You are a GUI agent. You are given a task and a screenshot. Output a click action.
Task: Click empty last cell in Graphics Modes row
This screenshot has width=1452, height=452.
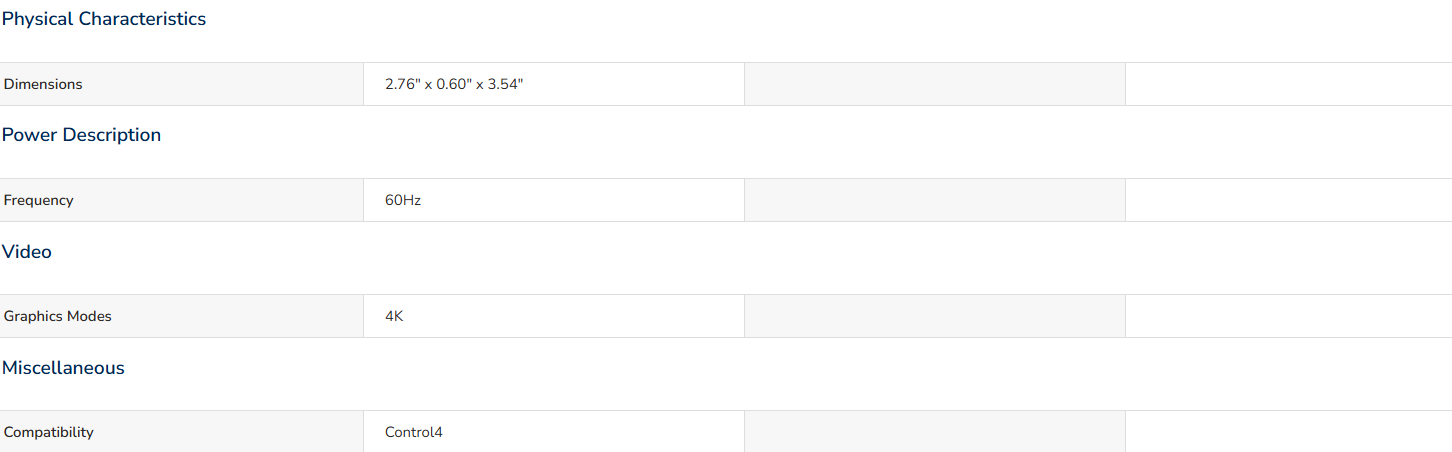pyautogui.click(x=1289, y=316)
